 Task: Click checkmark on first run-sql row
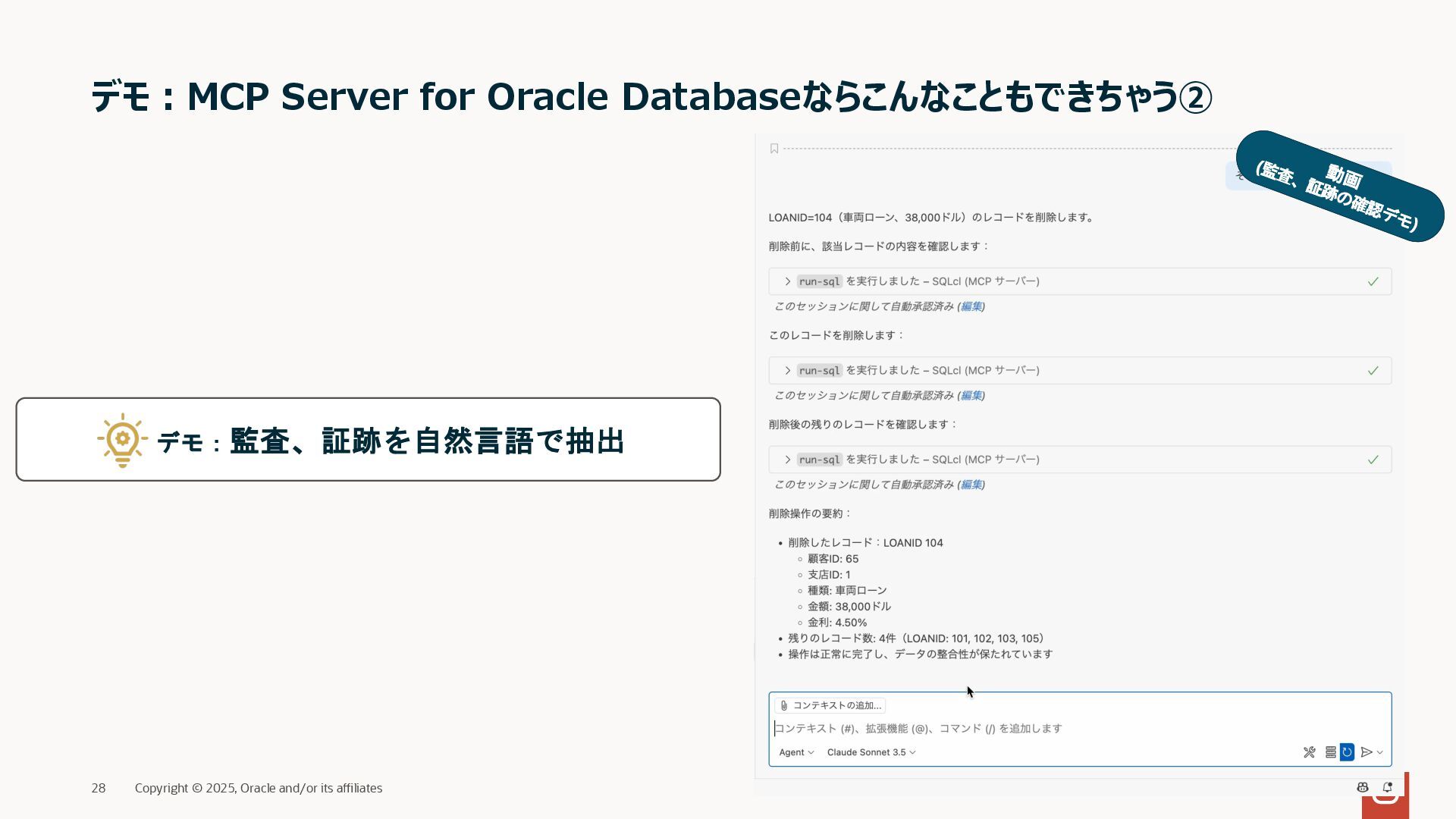pyautogui.click(x=1373, y=282)
